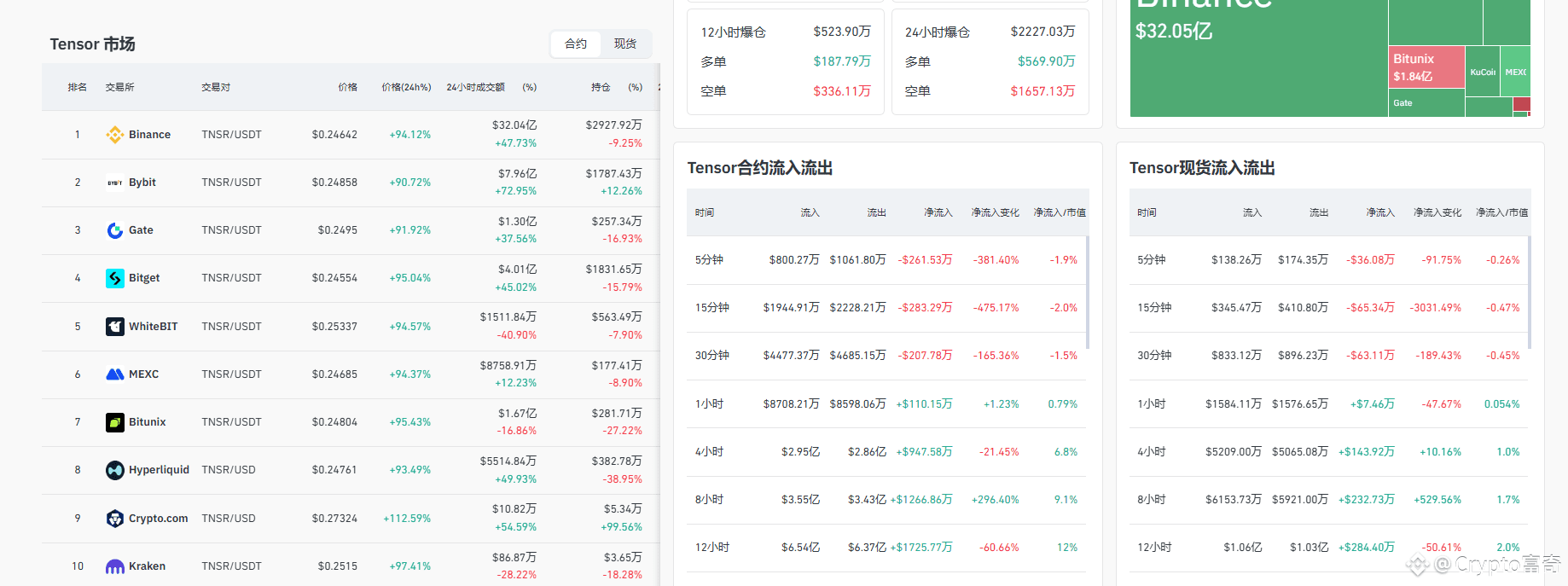Click the green Binance treemap block
The image size is (1568, 586).
[x=1258, y=58]
